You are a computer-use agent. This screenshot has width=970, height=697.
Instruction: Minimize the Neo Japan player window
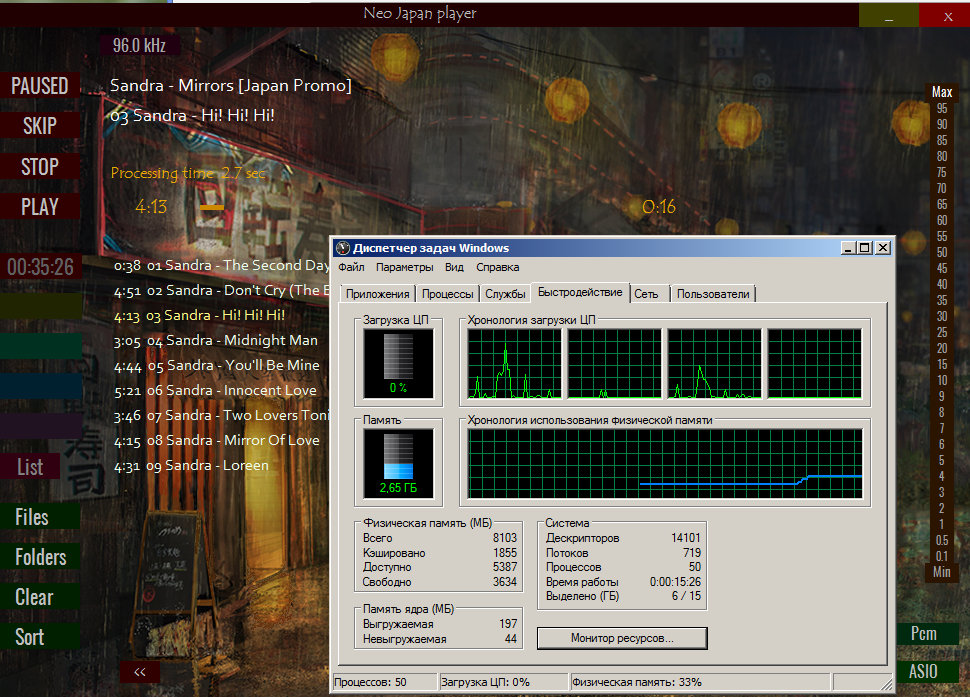pyautogui.click(x=889, y=15)
